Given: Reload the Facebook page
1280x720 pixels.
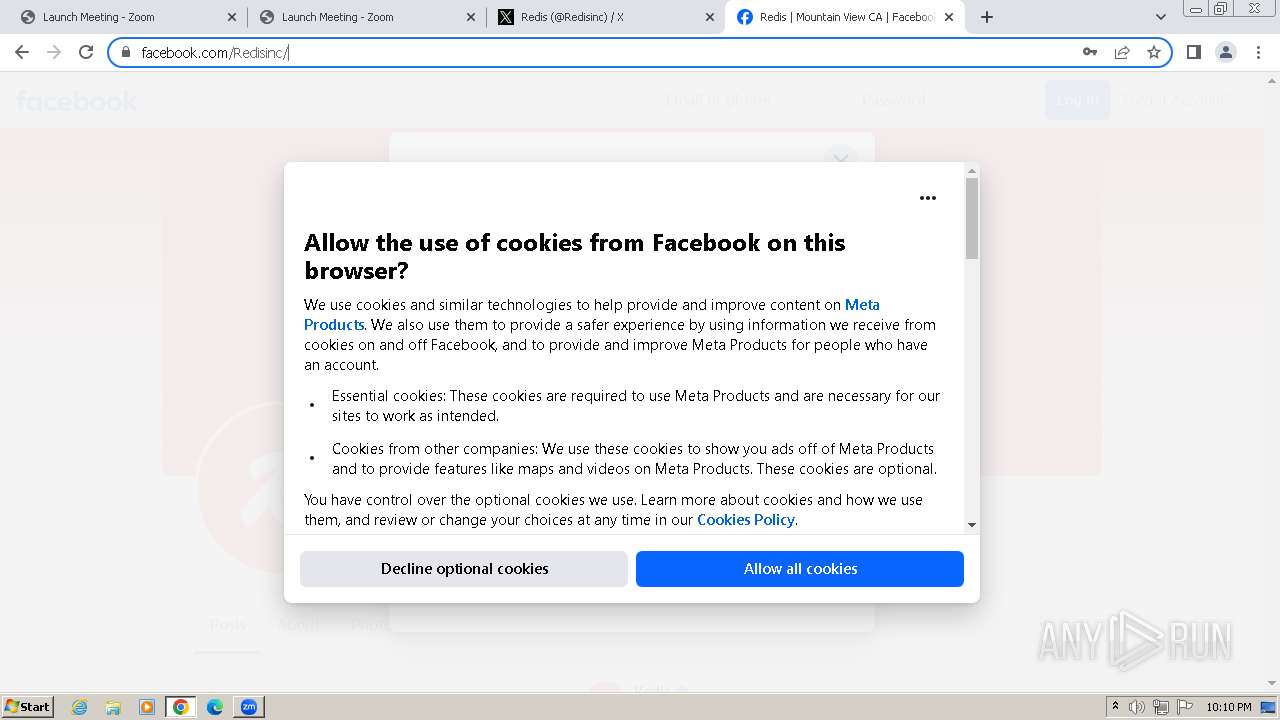Looking at the screenshot, I should click(x=86, y=52).
